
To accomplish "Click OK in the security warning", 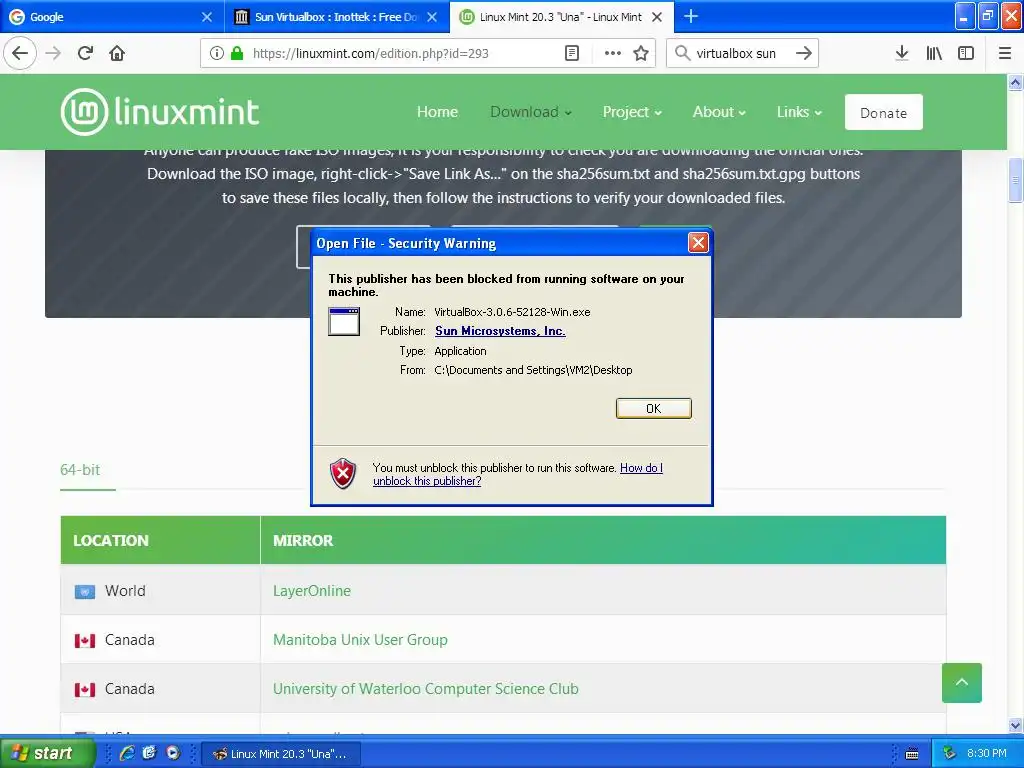I will pyautogui.click(x=653, y=408).
